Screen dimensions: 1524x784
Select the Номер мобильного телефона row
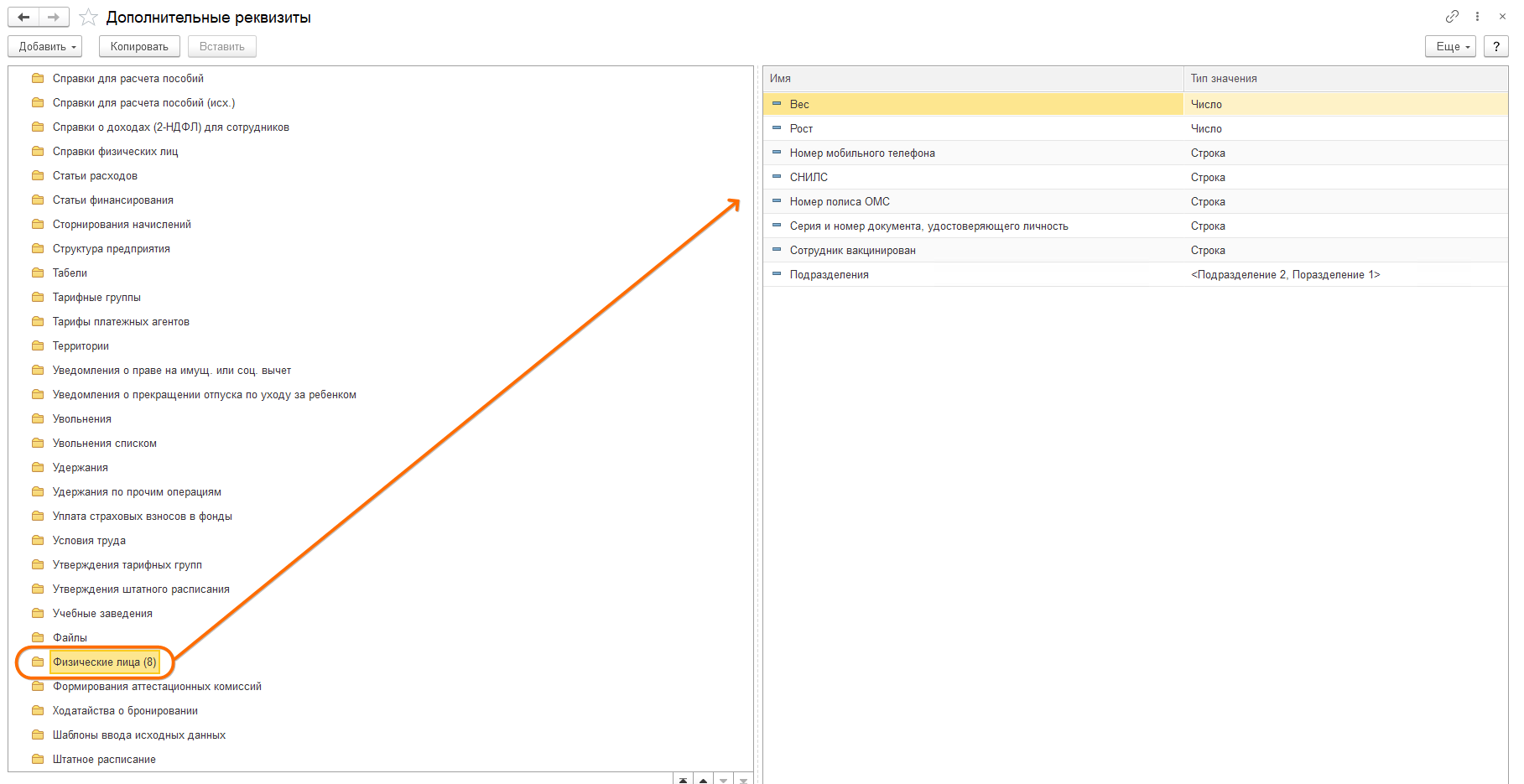(1136, 153)
